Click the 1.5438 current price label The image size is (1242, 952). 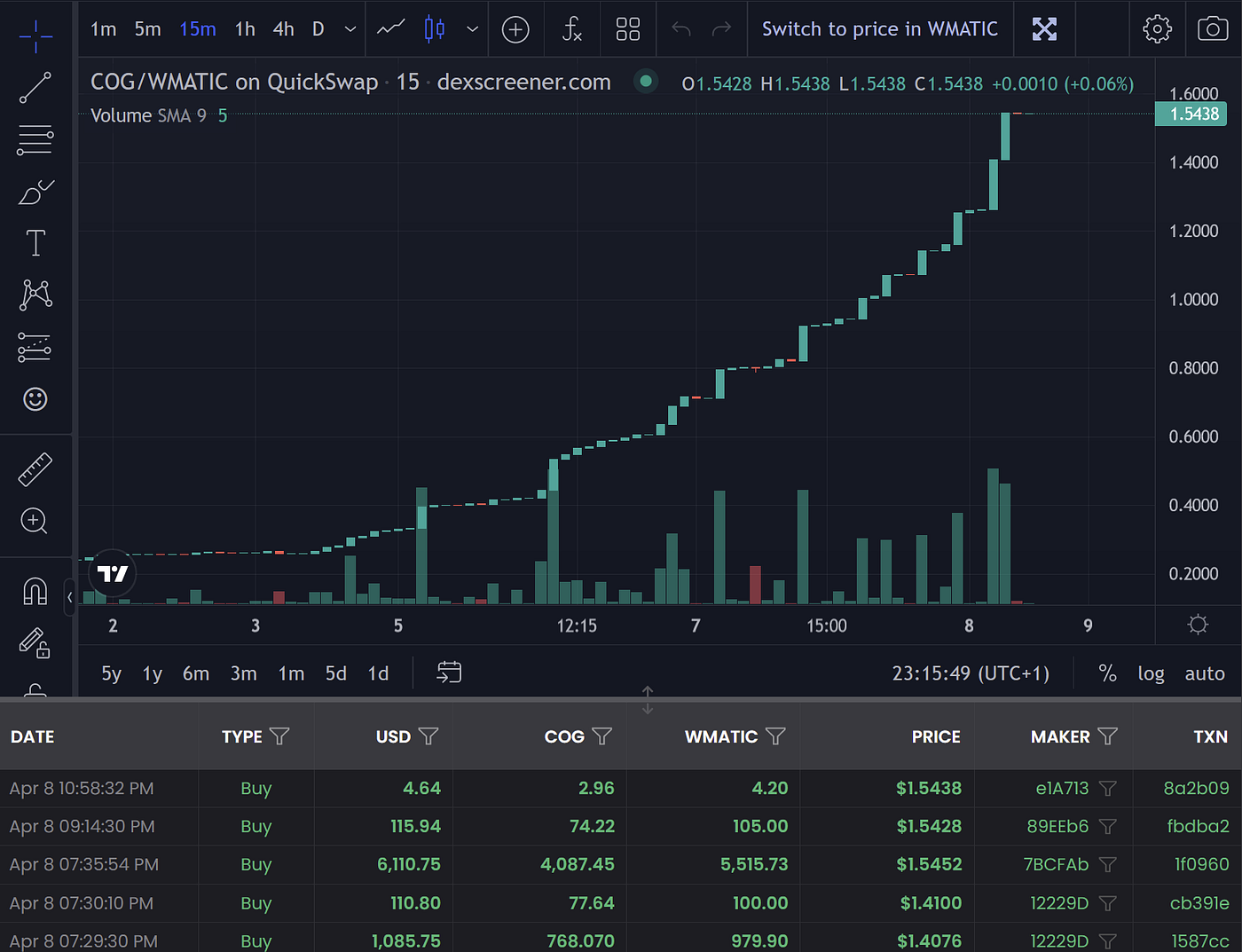(1191, 114)
